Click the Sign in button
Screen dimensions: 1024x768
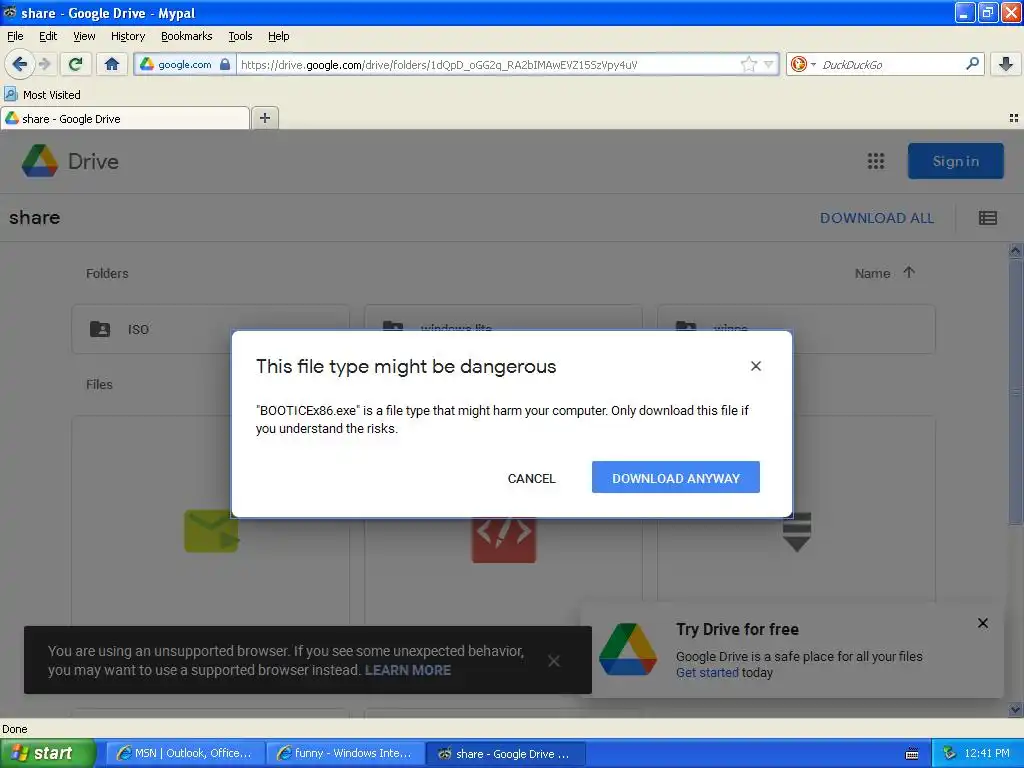(955, 161)
